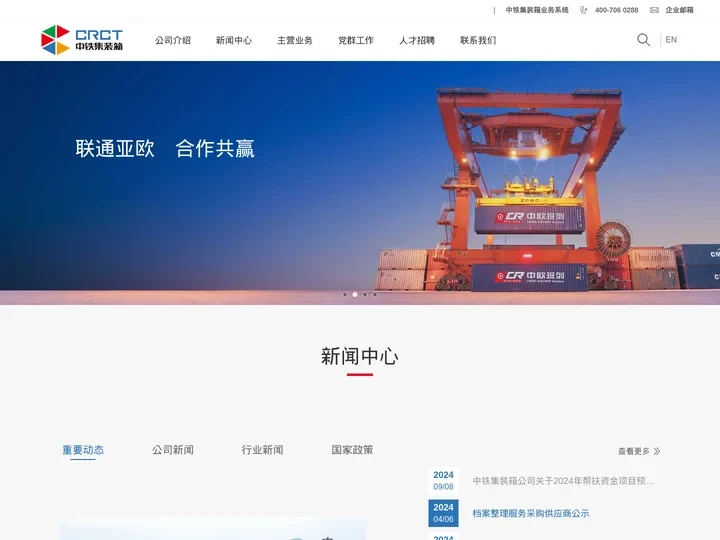Open the 党群工作 menu
Viewport: 720px width, 540px height.
[x=356, y=40]
